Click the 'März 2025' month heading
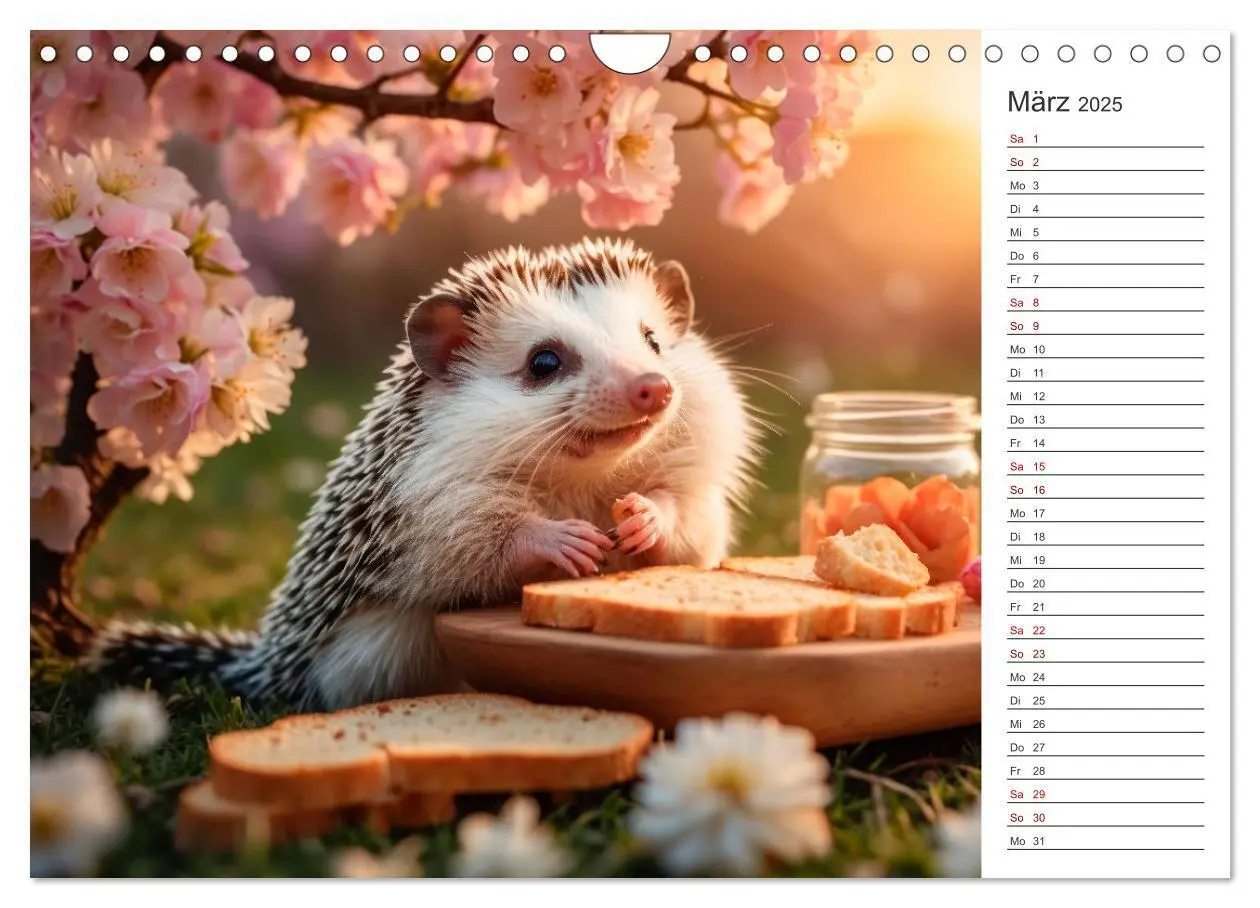The width and height of the screenshot is (1260, 908). tap(1064, 102)
